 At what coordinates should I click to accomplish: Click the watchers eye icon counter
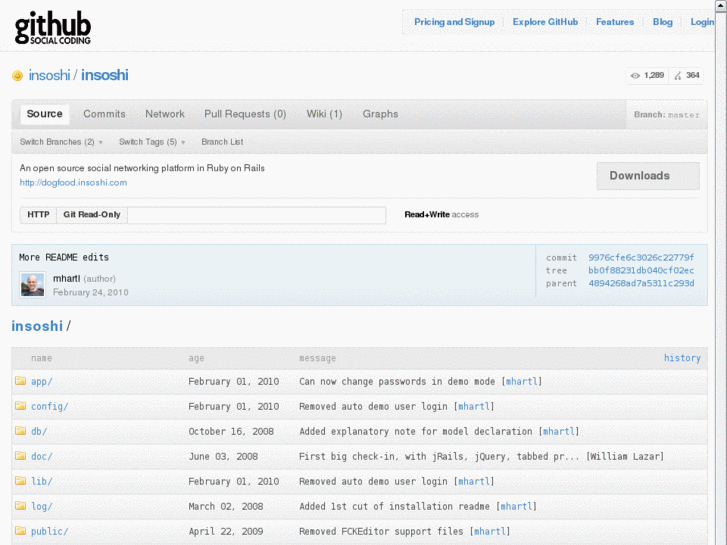[647, 75]
